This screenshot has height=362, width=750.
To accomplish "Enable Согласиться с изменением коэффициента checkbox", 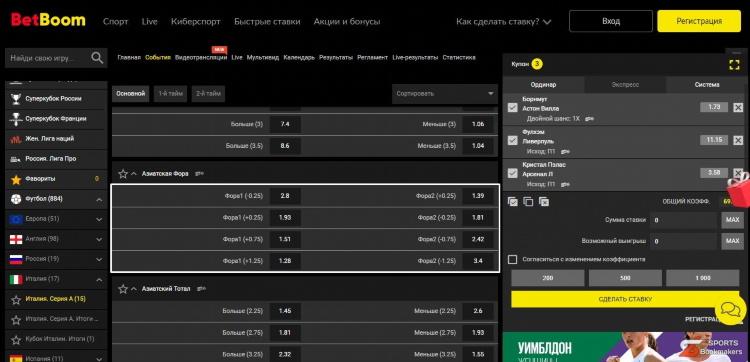I will click(513, 259).
